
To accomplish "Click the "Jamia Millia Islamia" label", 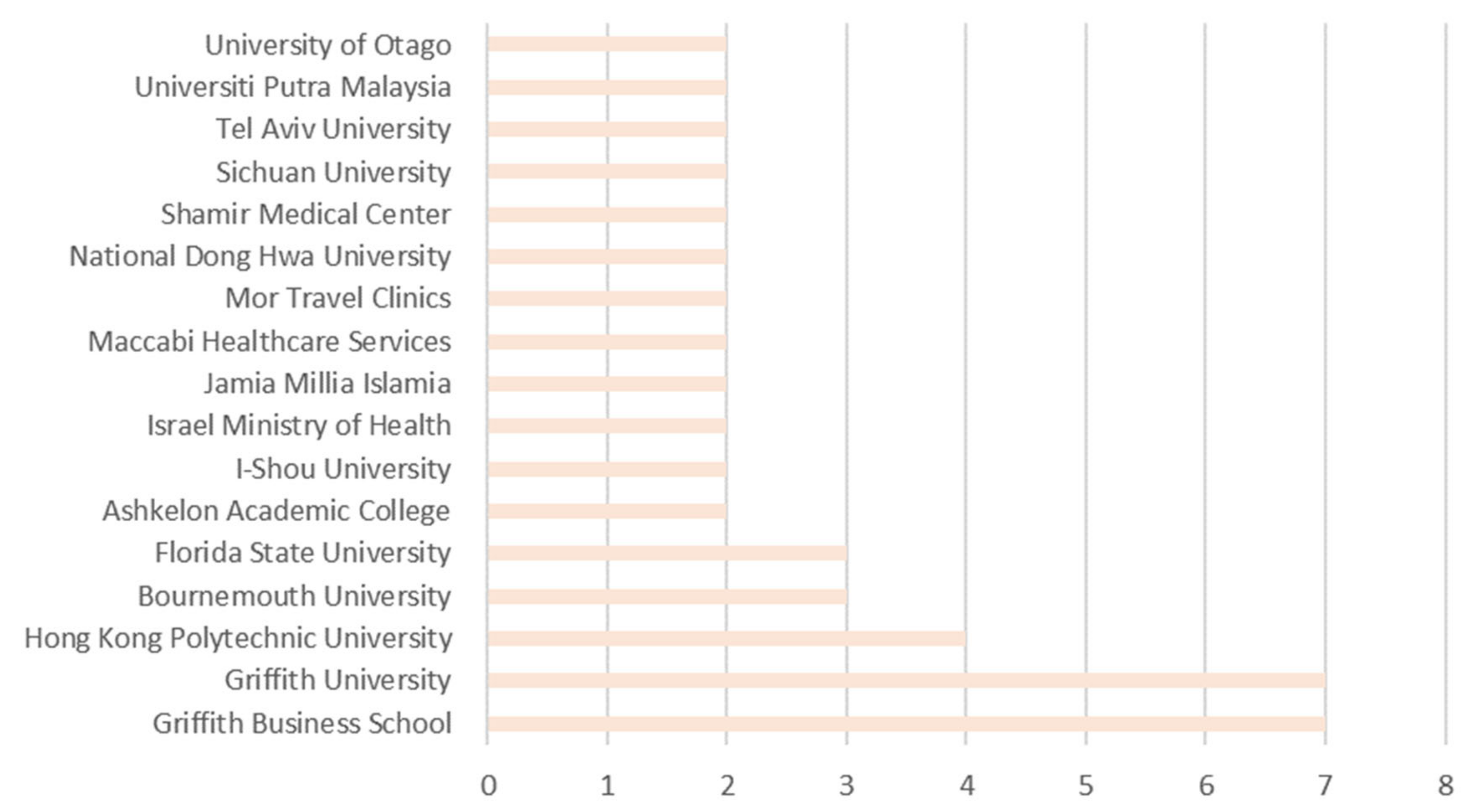I will 327,383.
